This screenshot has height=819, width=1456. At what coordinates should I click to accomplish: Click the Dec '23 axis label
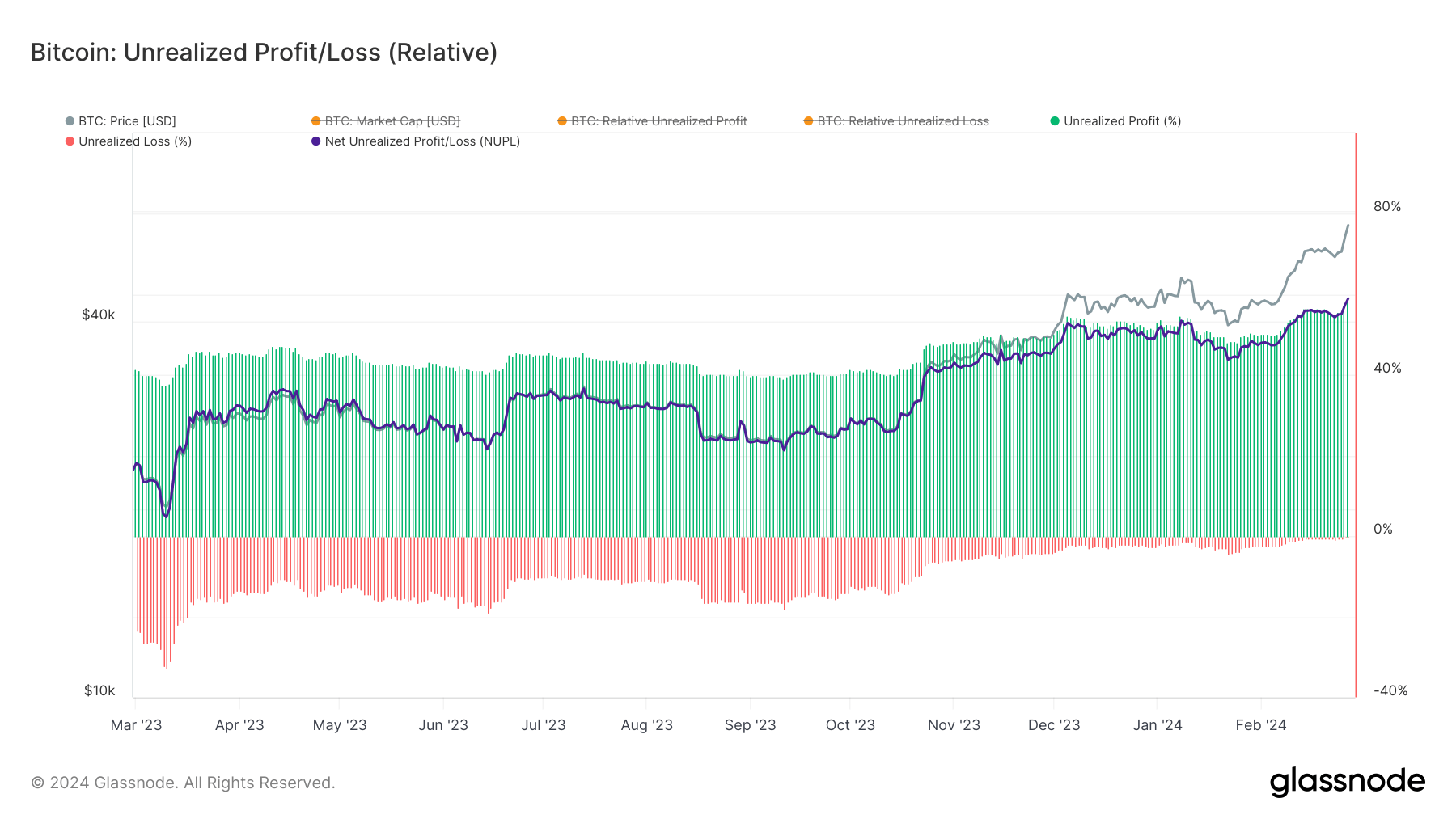point(1054,725)
